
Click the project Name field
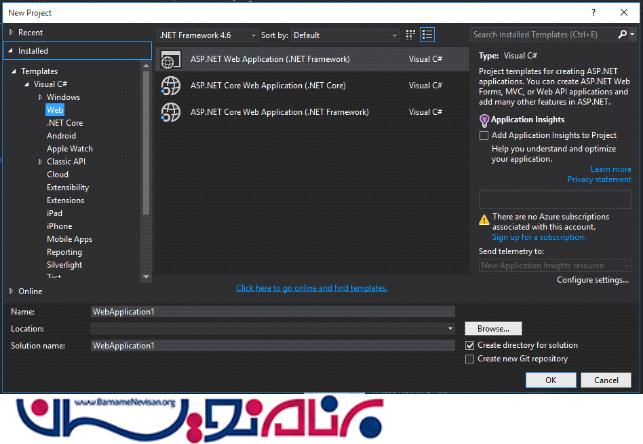272,312
